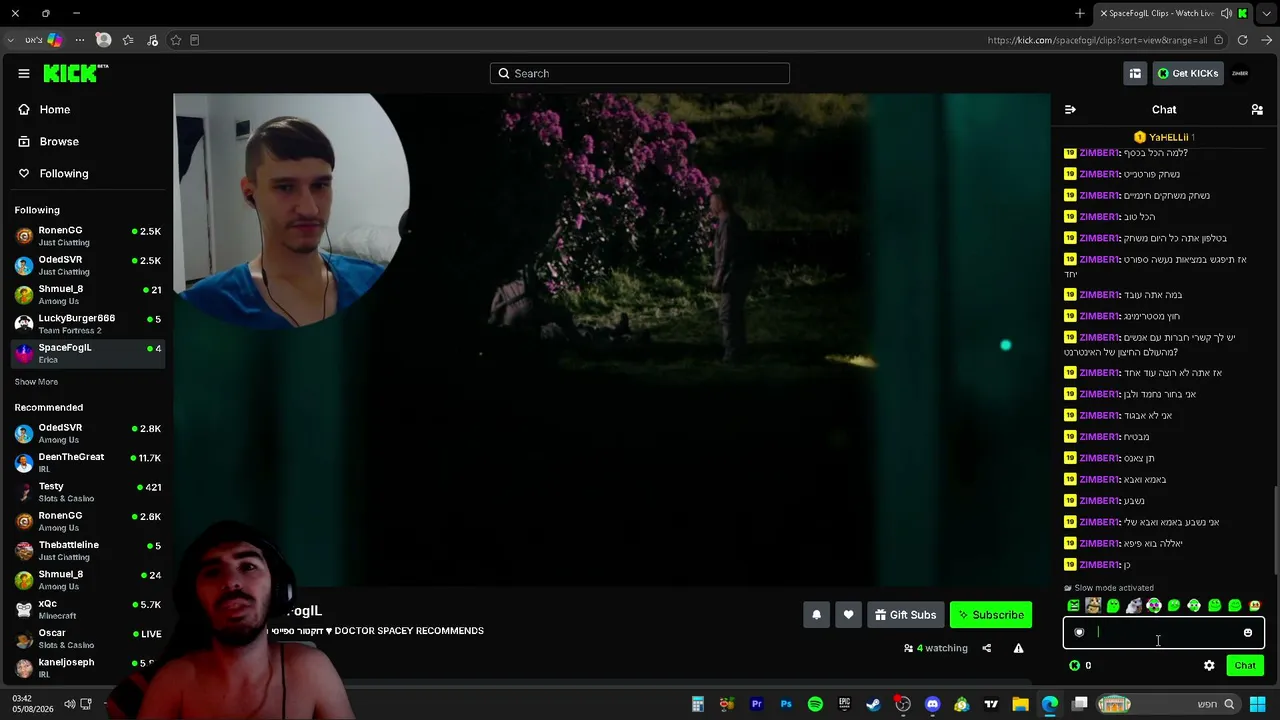Open Steam from the taskbar
The height and width of the screenshot is (720, 1280).
tap(873, 704)
